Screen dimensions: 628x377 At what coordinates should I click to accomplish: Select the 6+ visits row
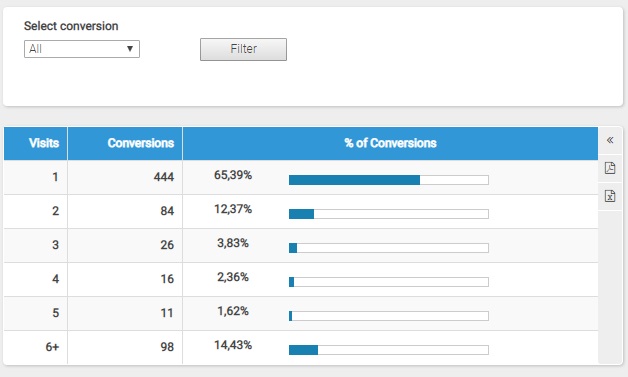coord(301,347)
